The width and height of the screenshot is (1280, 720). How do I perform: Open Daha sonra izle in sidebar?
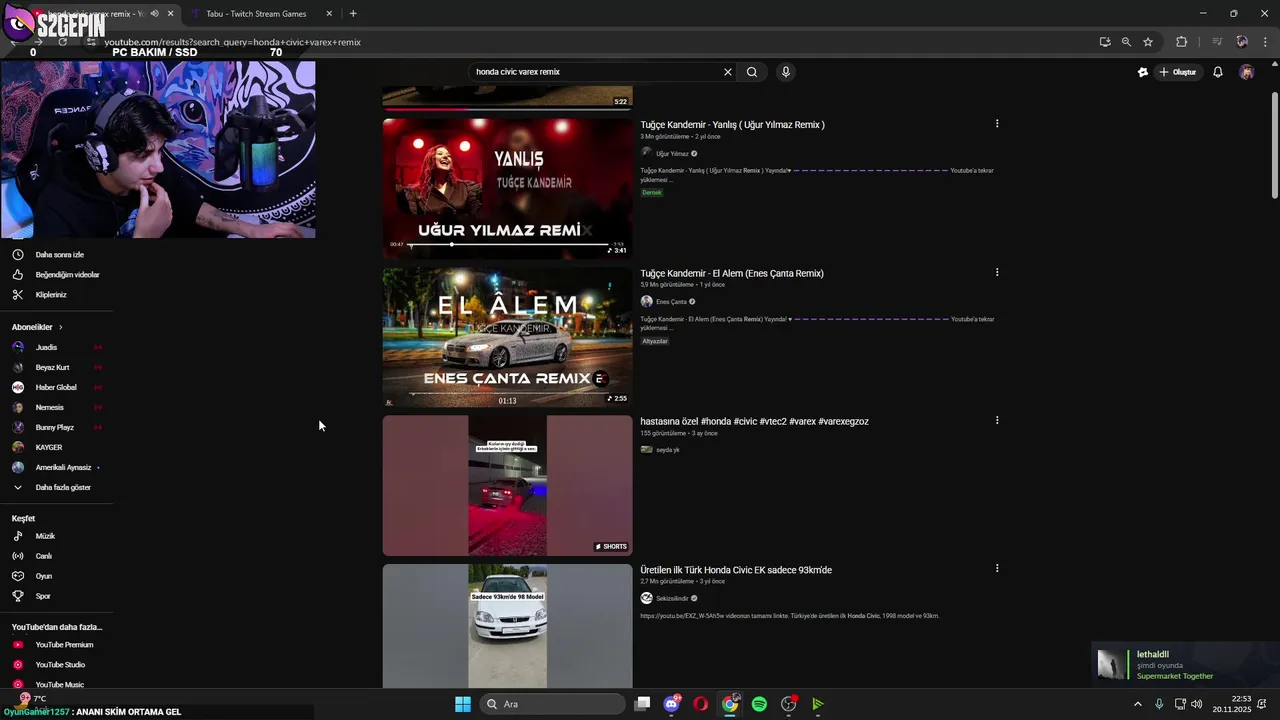[59, 255]
